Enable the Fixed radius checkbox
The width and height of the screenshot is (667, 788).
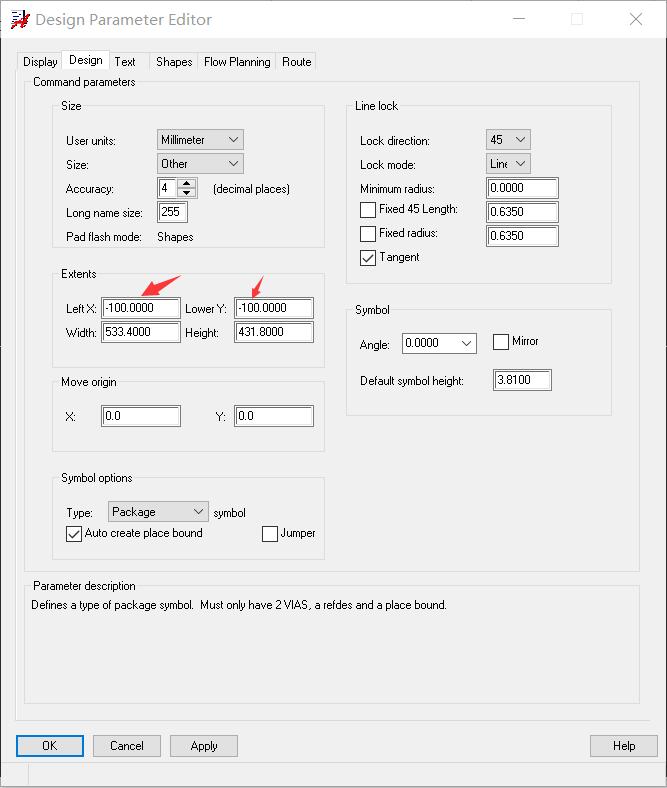pos(368,234)
